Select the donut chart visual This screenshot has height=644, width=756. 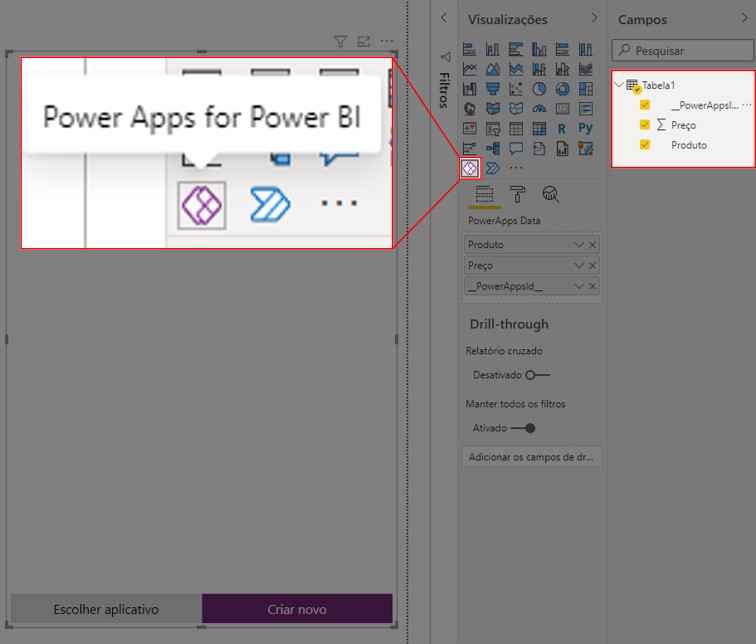pyautogui.click(x=562, y=89)
